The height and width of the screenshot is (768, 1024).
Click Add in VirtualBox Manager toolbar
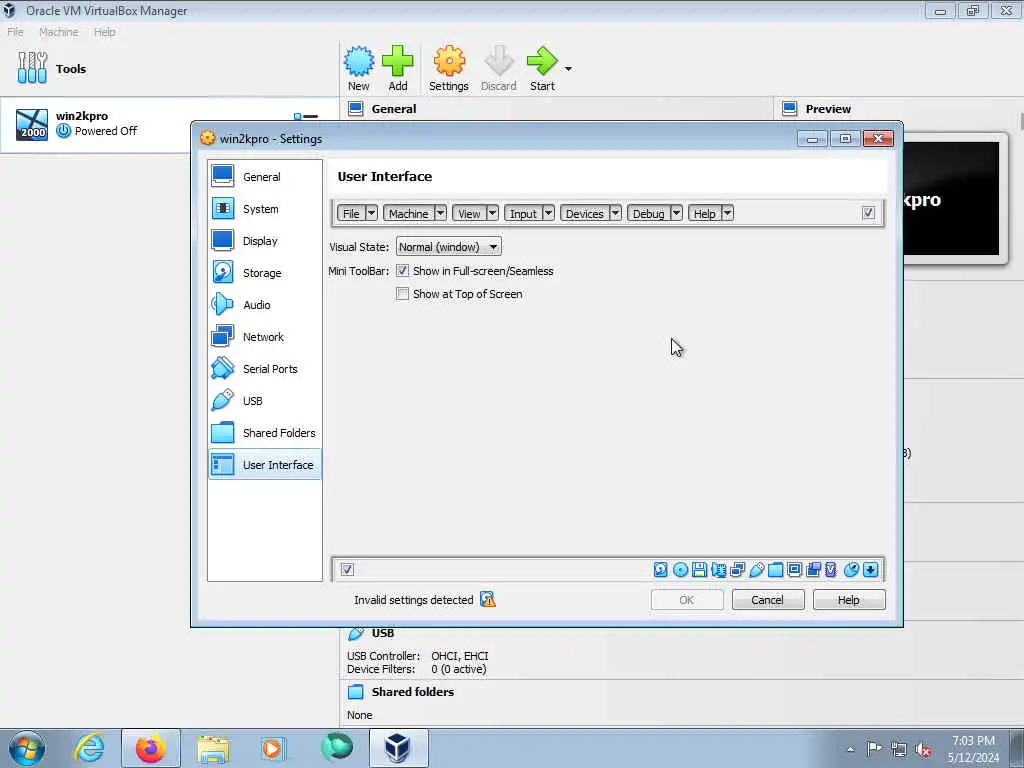398,69
